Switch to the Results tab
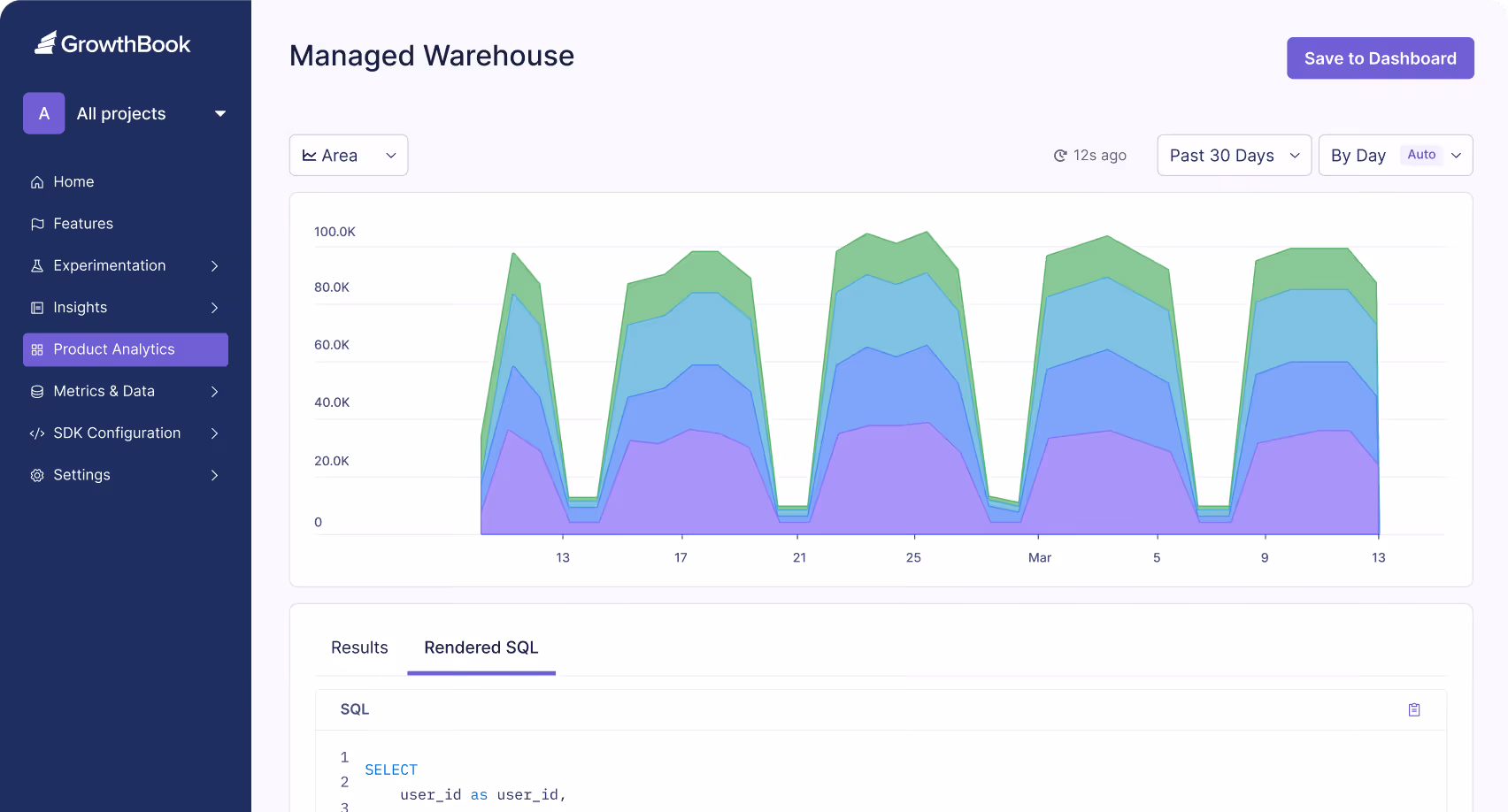Screen dimensions: 1508x812 point(358,647)
